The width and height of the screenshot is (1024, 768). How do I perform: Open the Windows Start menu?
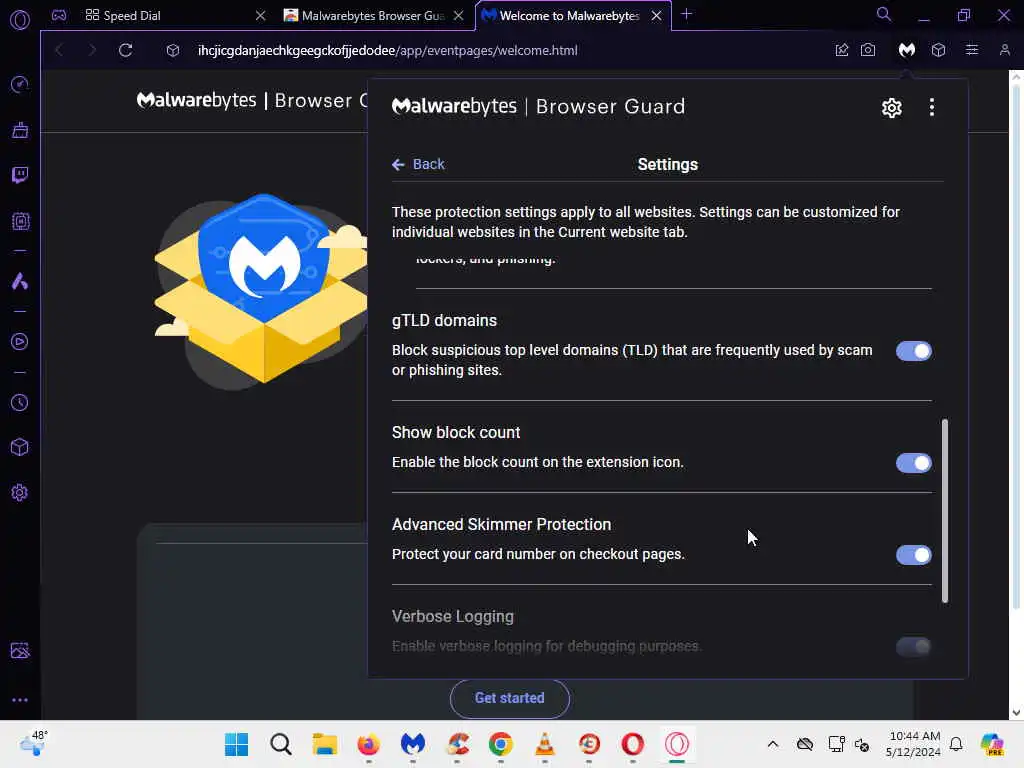[x=236, y=744]
